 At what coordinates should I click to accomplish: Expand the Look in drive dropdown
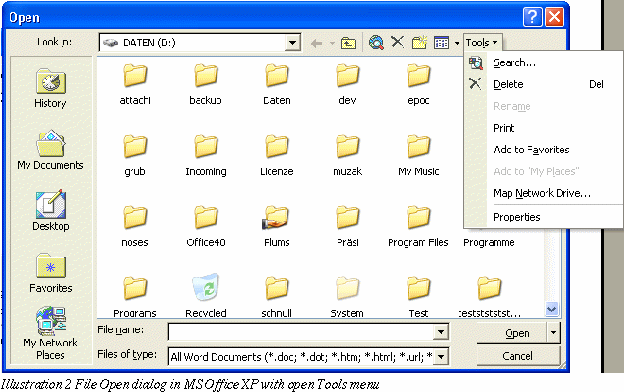(x=293, y=42)
